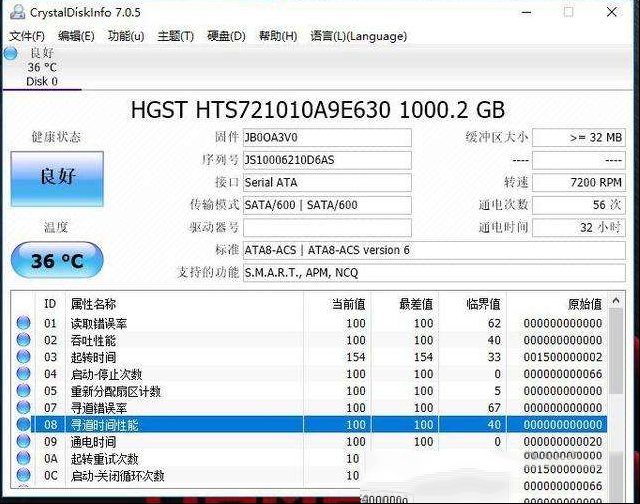Viewport: 640px width, 504px height.
Task: Click the attribute list vertical scrollbar thumb
Action: point(616,351)
